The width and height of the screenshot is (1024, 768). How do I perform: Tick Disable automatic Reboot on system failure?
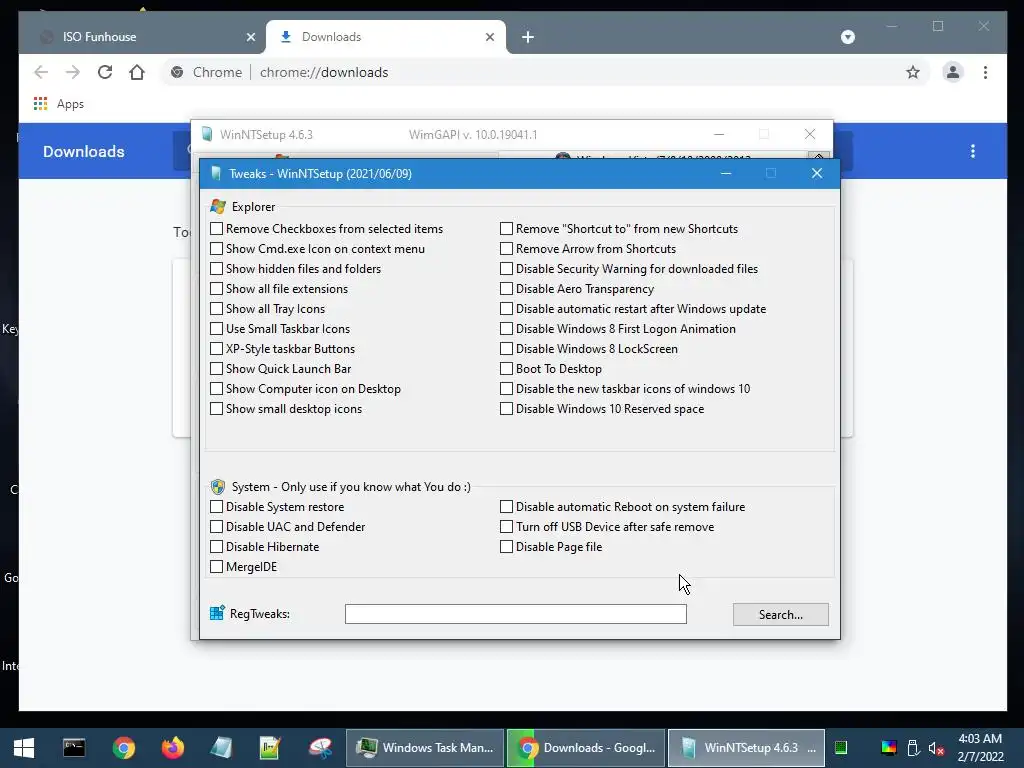622,507
